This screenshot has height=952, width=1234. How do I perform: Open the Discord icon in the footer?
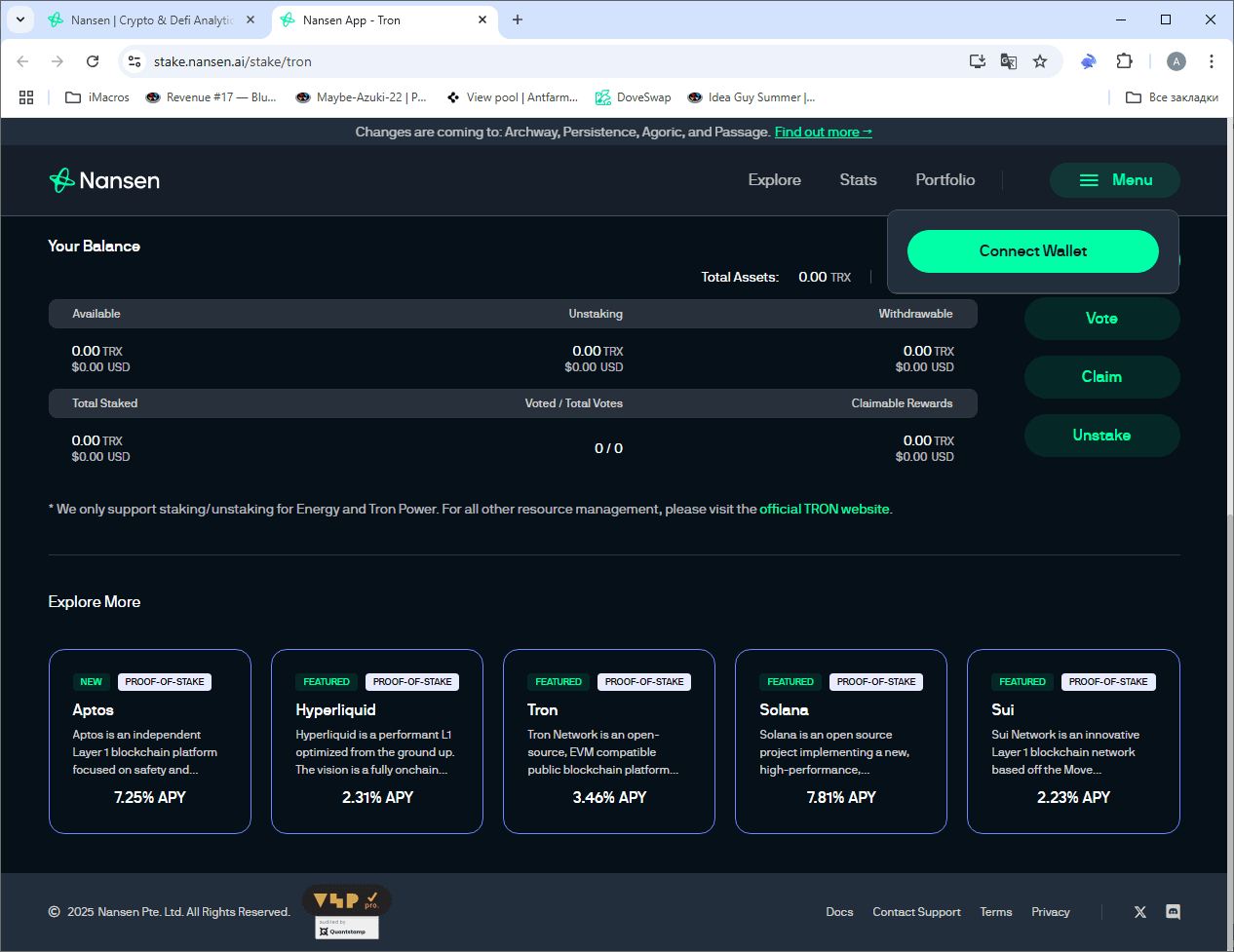pyautogui.click(x=1174, y=912)
